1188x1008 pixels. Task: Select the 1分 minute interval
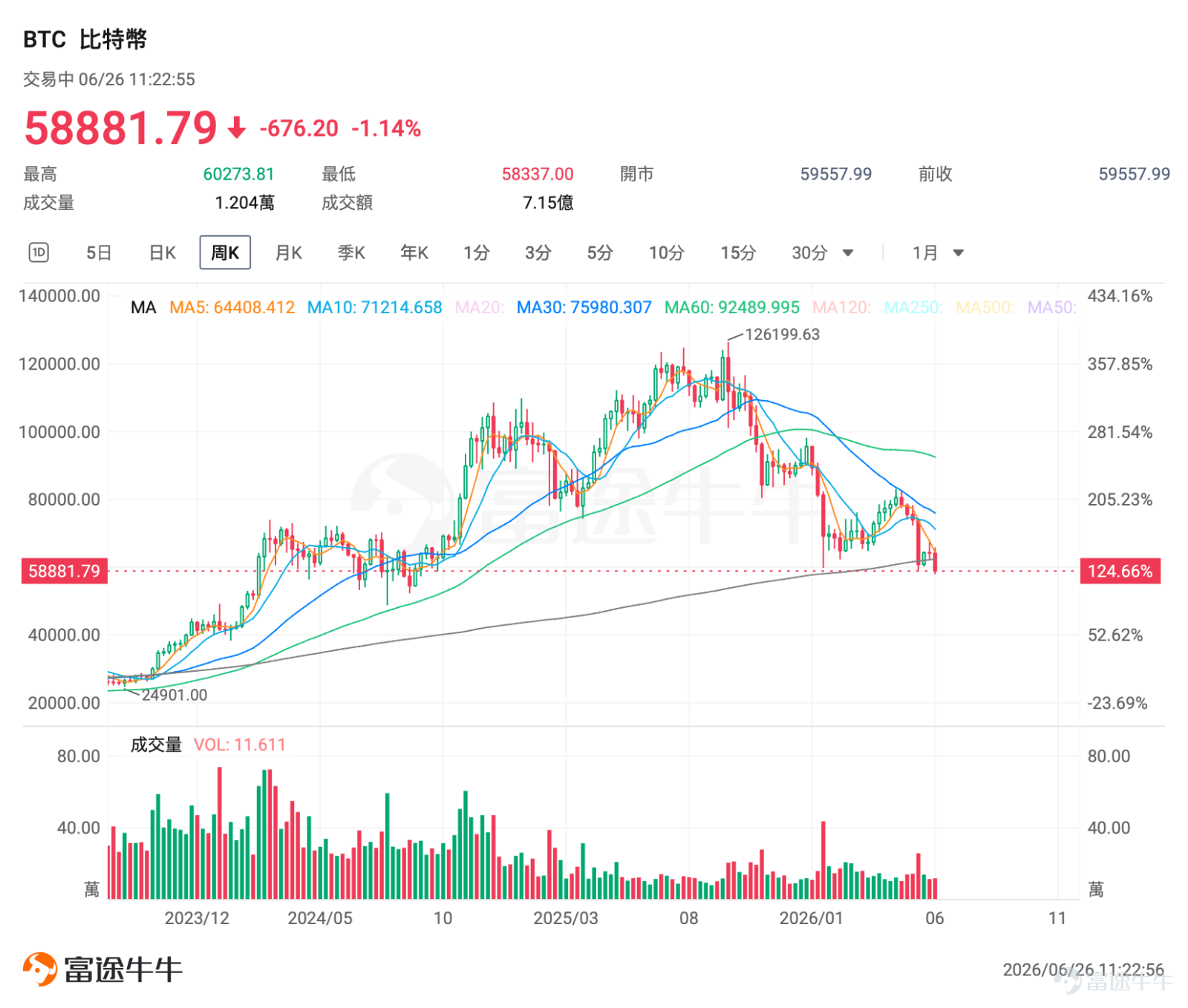[x=477, y=253]
